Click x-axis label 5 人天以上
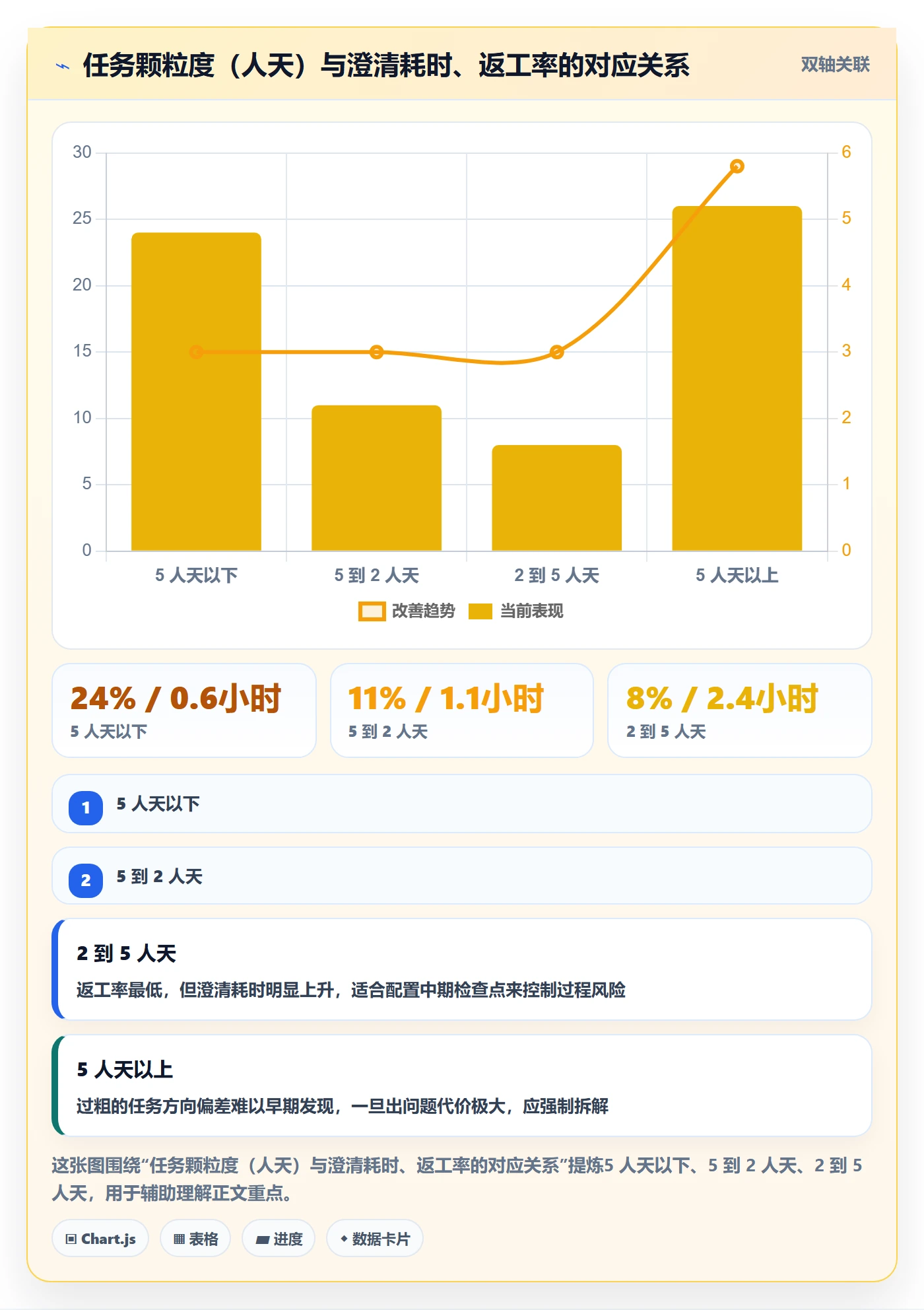 (x=737, y=575)
